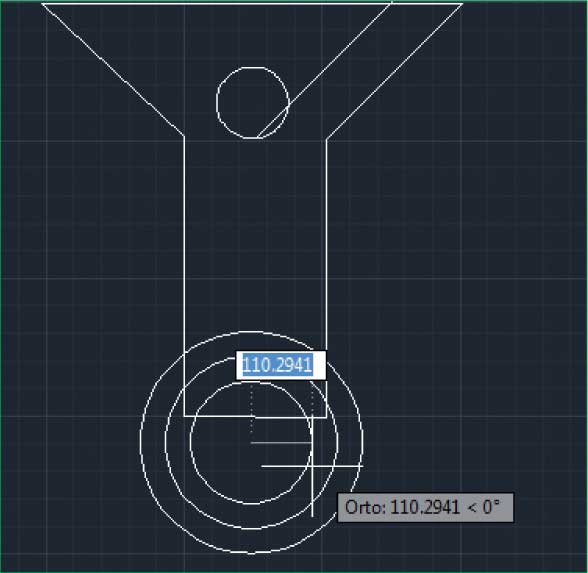Click the center point of the concentric circles
Image resolution: width=588 pixels, height=573 pixels.
tap(251, 443)
